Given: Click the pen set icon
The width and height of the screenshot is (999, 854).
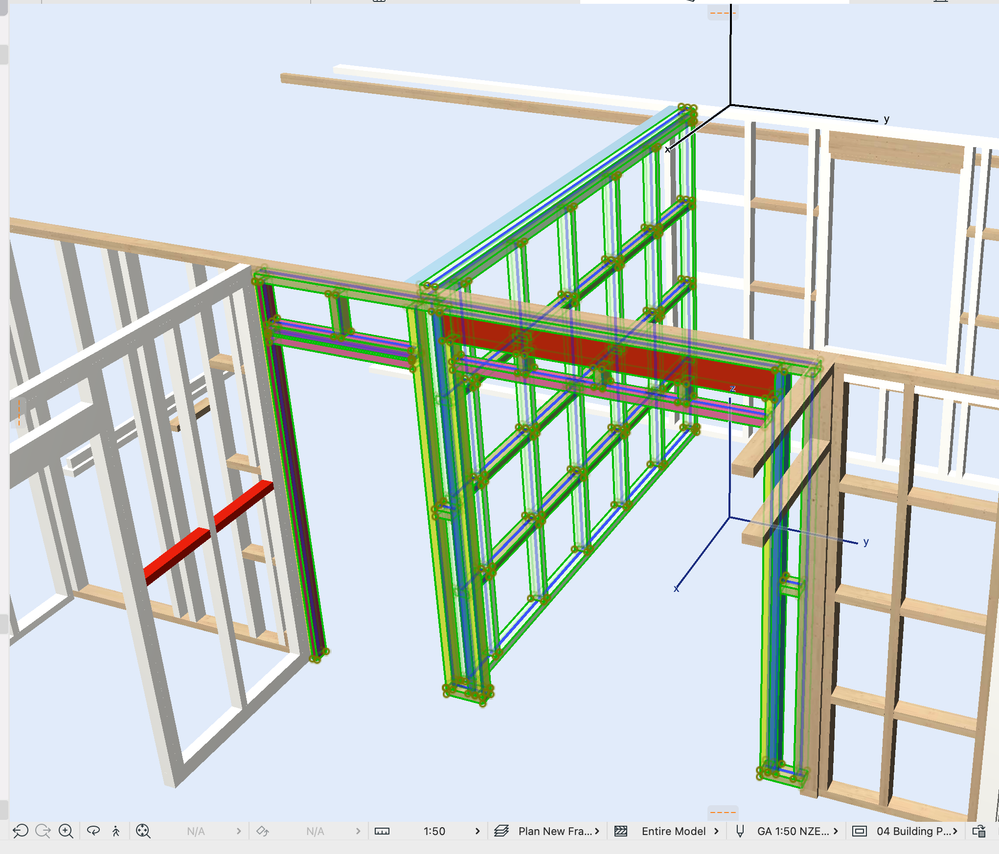Looking at the screenshot, I should coord(740,831).
